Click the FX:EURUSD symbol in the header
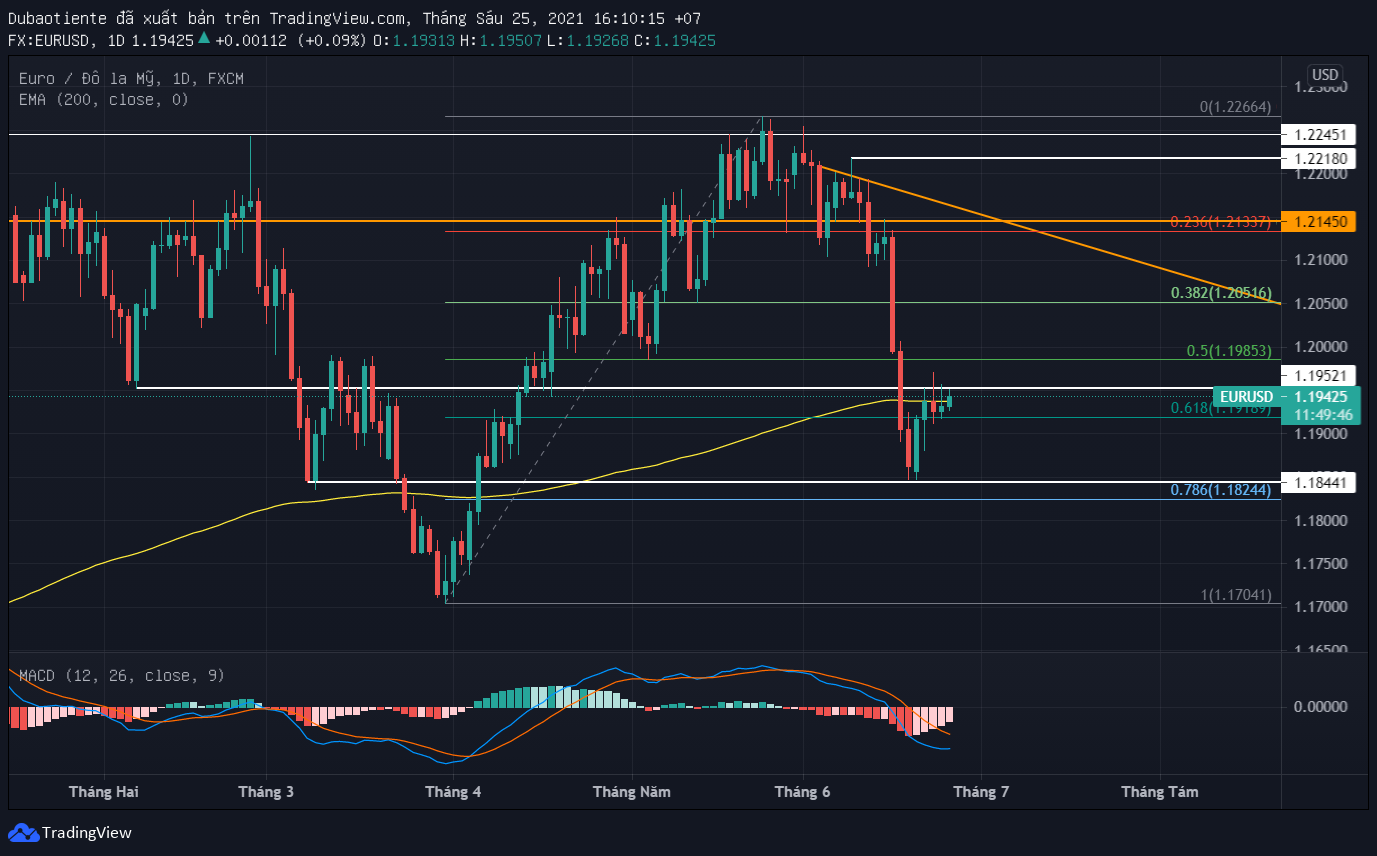 tap(51, 40)
